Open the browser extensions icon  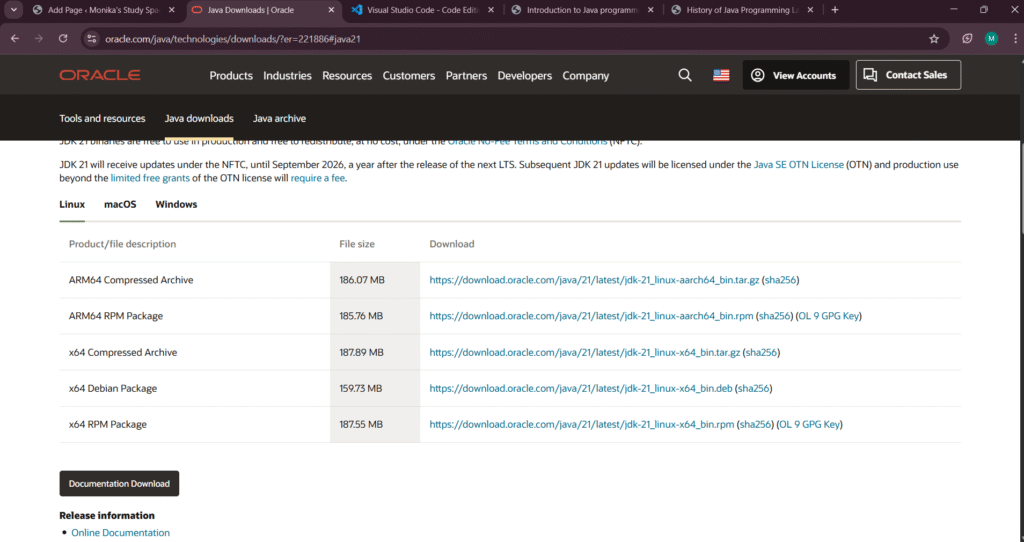pyautogui.click(x=967, y=39)
